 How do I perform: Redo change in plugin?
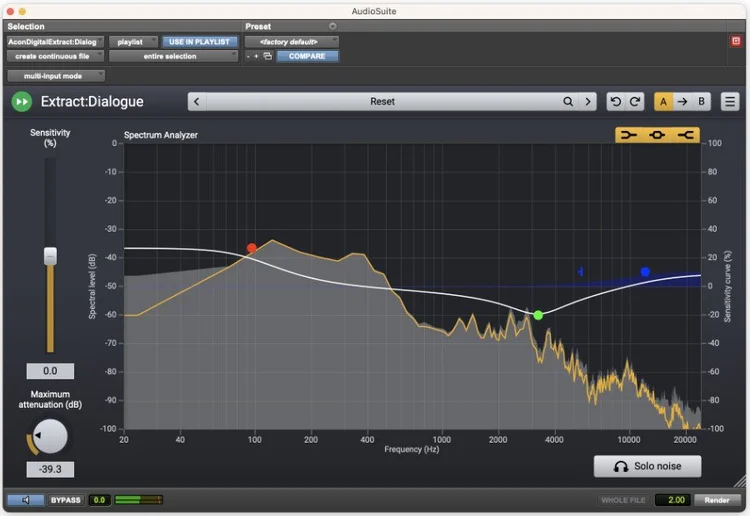pos(635,101)
